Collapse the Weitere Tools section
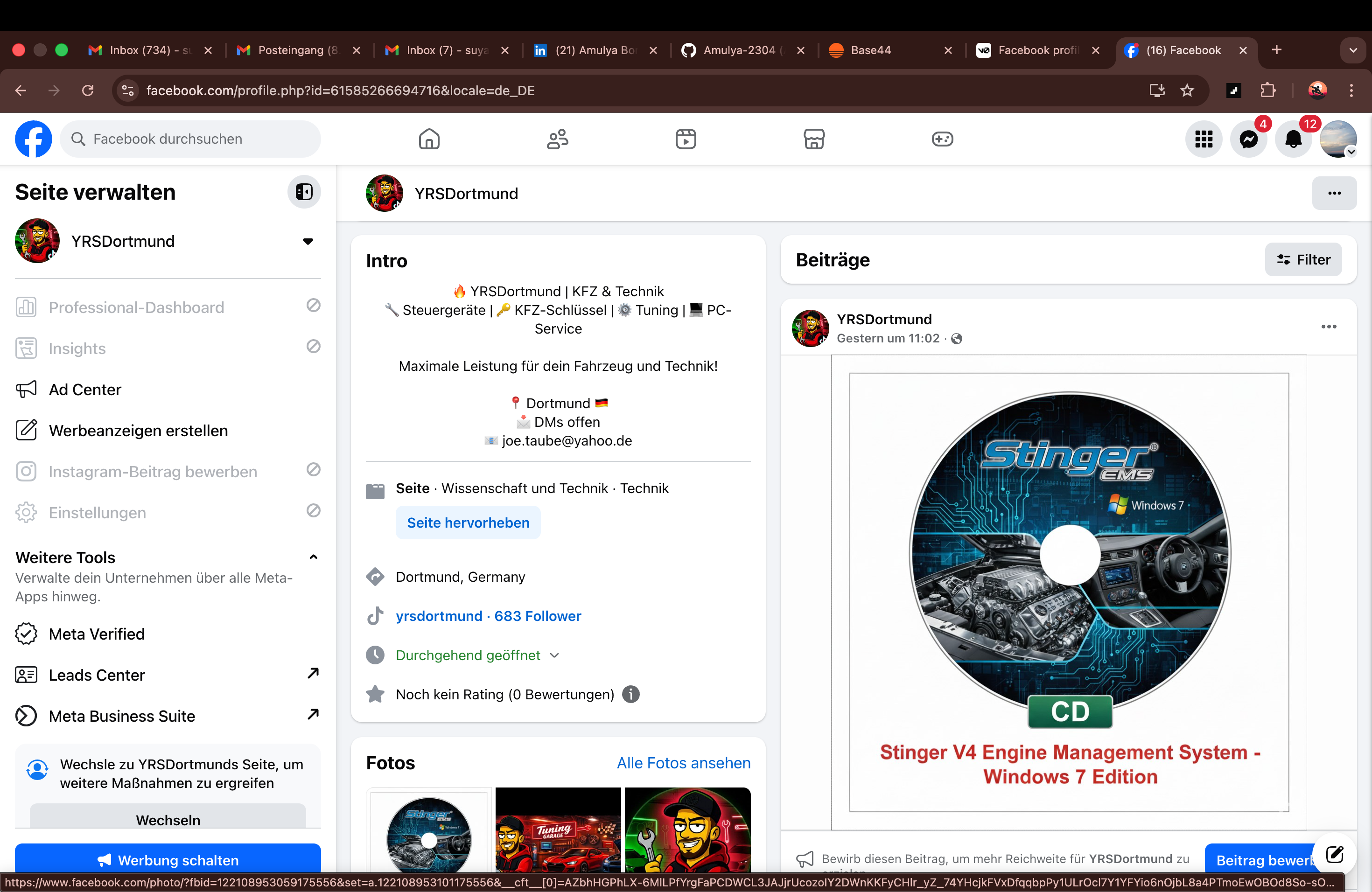This screenshot has width=1372, height=892. (313, 557)
